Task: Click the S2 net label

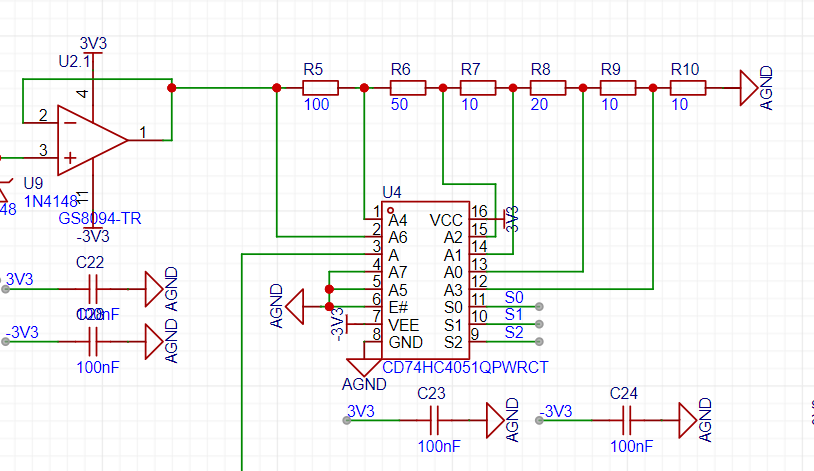Action: pyautogui.click(x=514, y=332)
